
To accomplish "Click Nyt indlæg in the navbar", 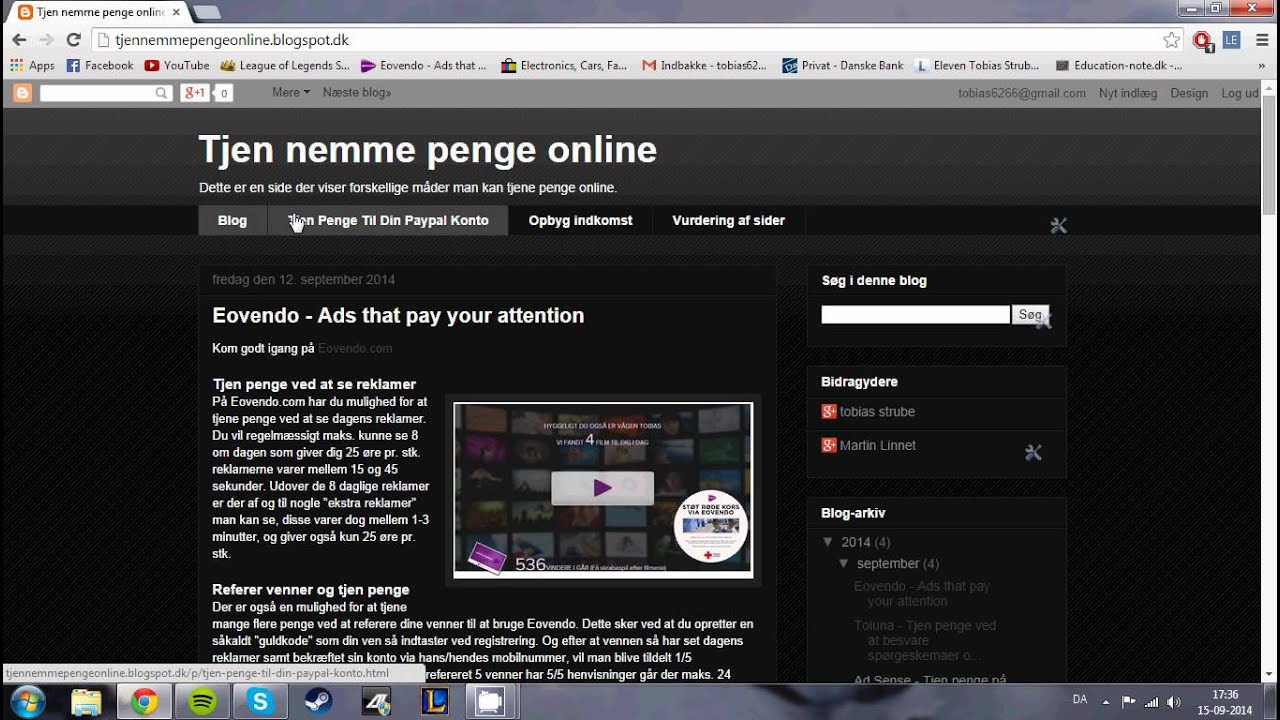I will [1128, 93].
